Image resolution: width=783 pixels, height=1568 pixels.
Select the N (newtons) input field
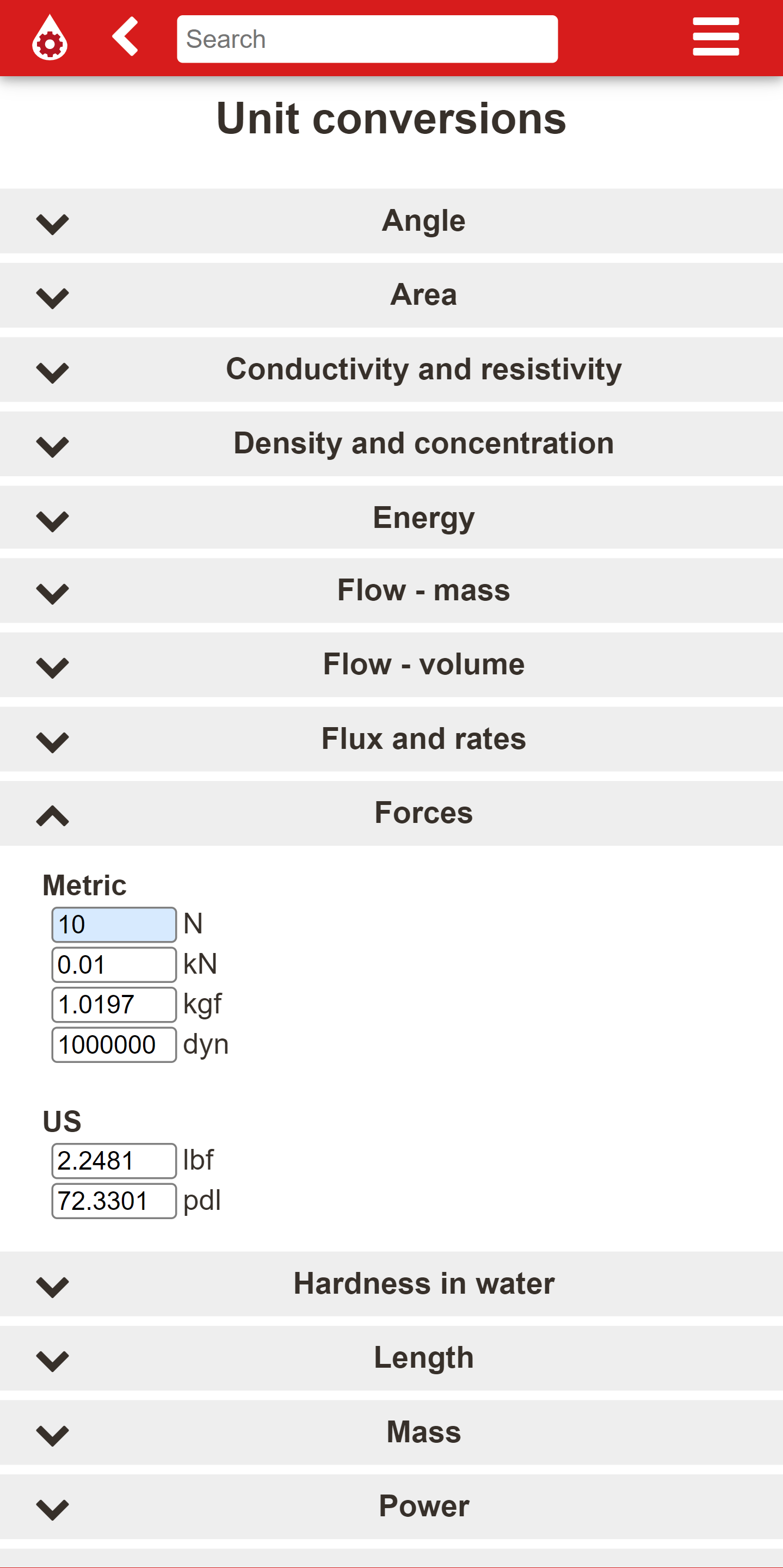point(114,925)
